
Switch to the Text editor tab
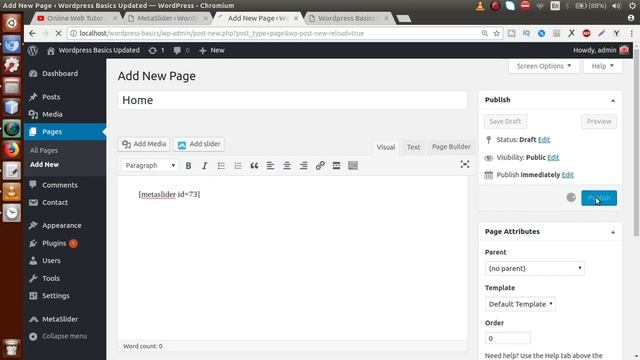point(413,147)
